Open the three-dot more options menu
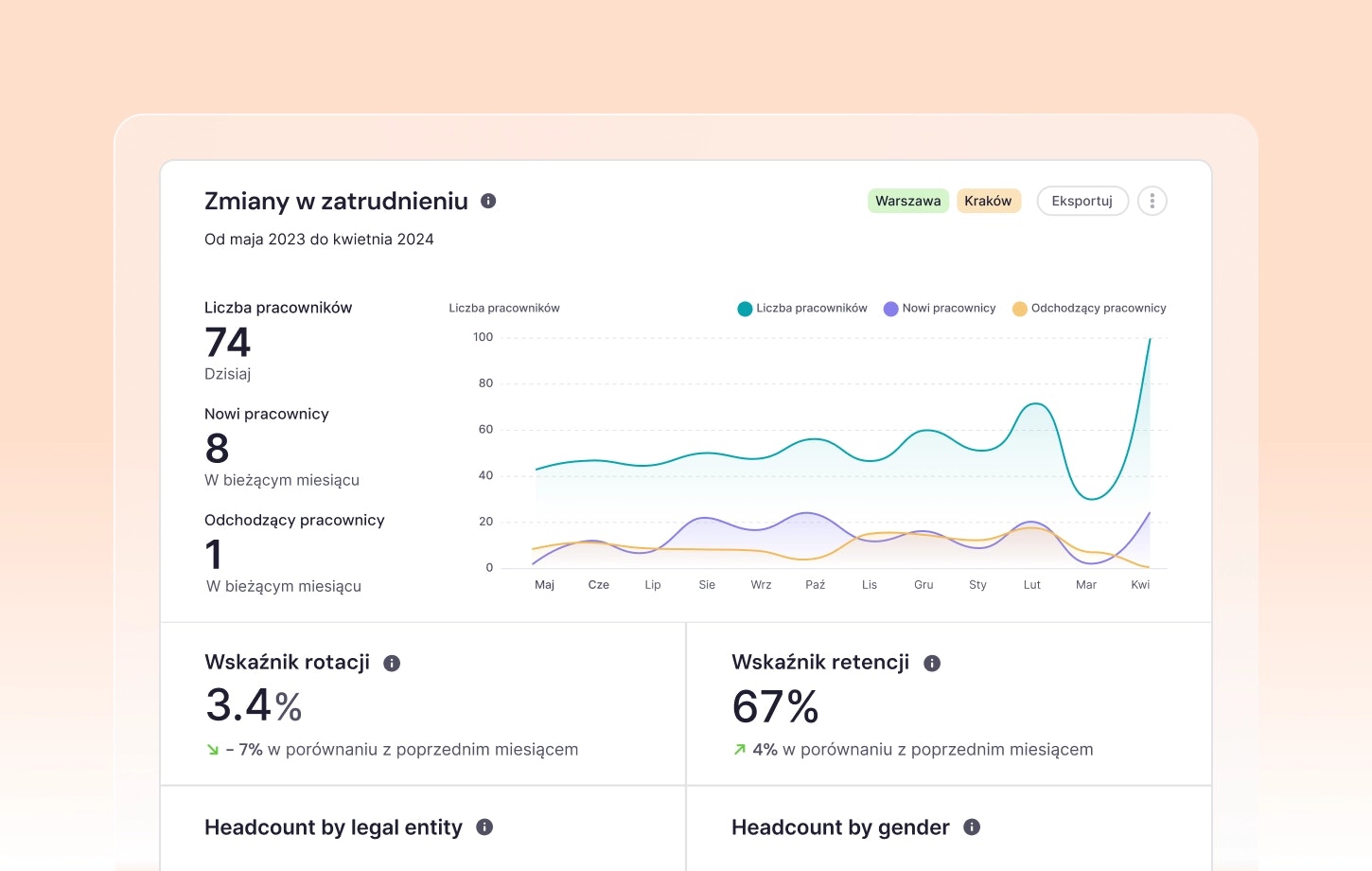Image resolution: width=1372 pixels, height=871 pixels. [1152, 201]
